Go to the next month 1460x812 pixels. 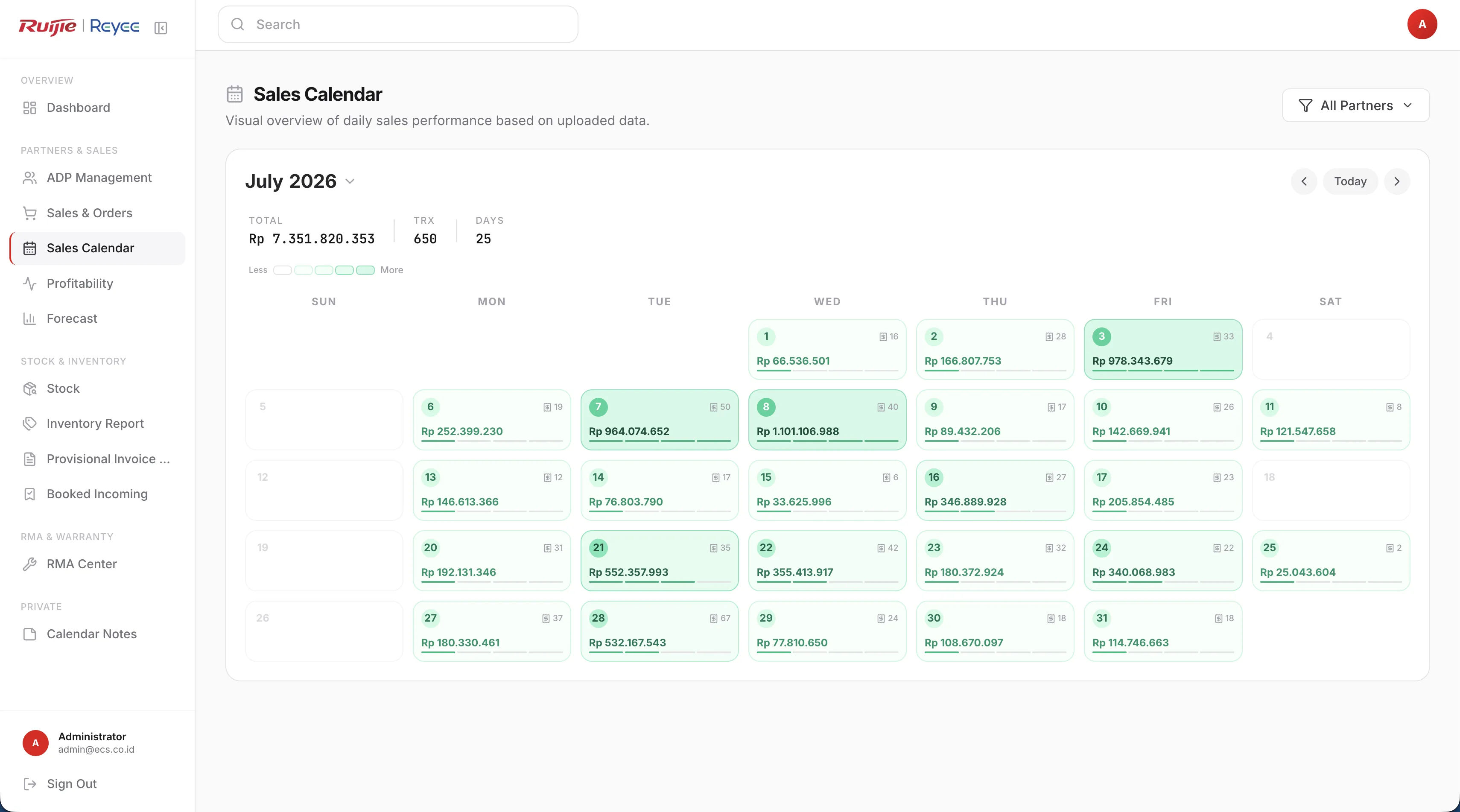pos(1397,181)
